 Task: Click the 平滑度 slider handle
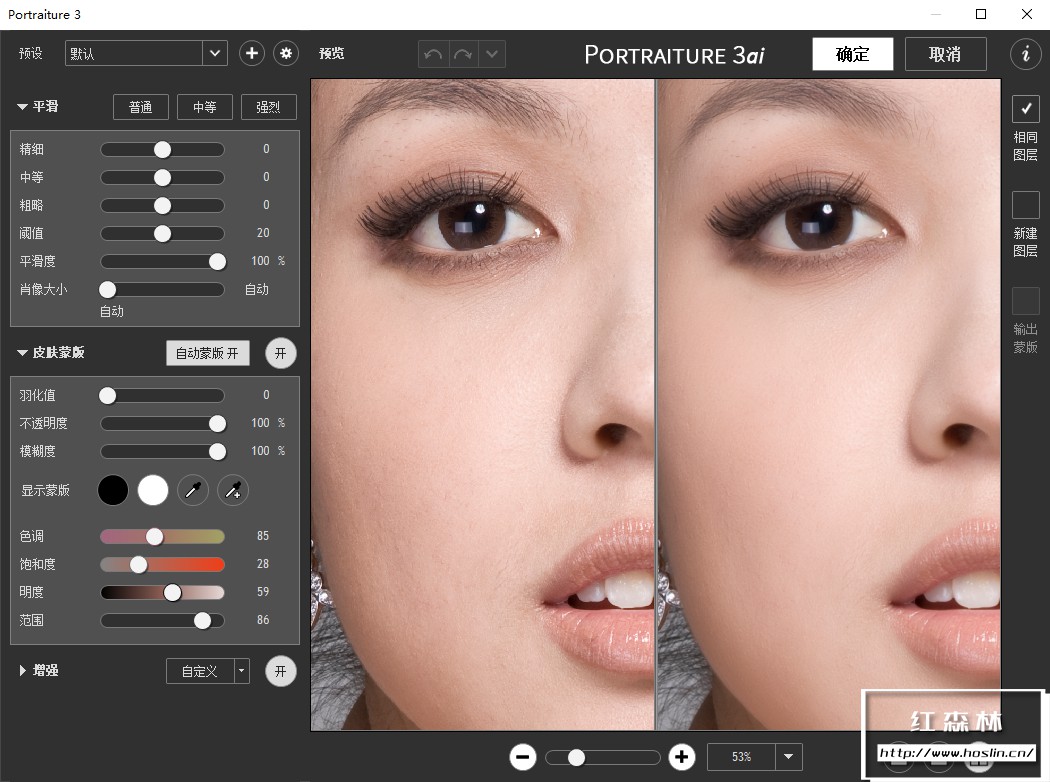tap(217, 262)
